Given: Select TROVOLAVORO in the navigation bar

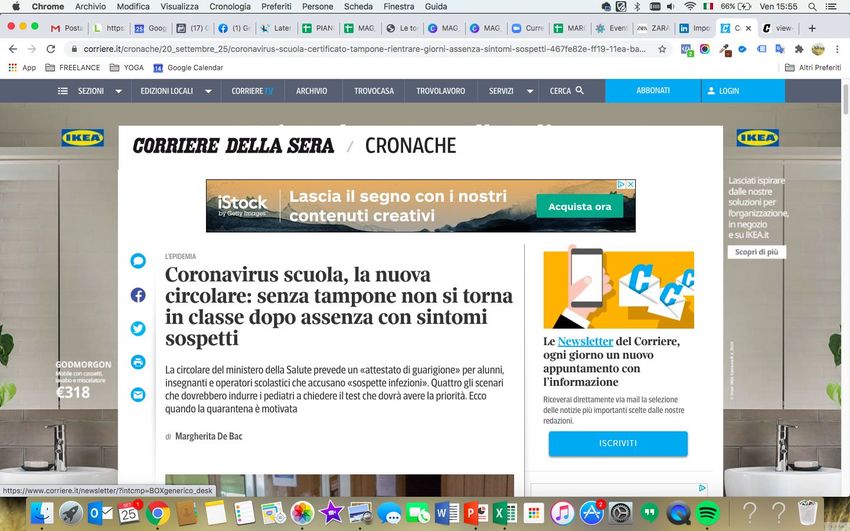Looking at the screenshot, I should tap(440, 91).
